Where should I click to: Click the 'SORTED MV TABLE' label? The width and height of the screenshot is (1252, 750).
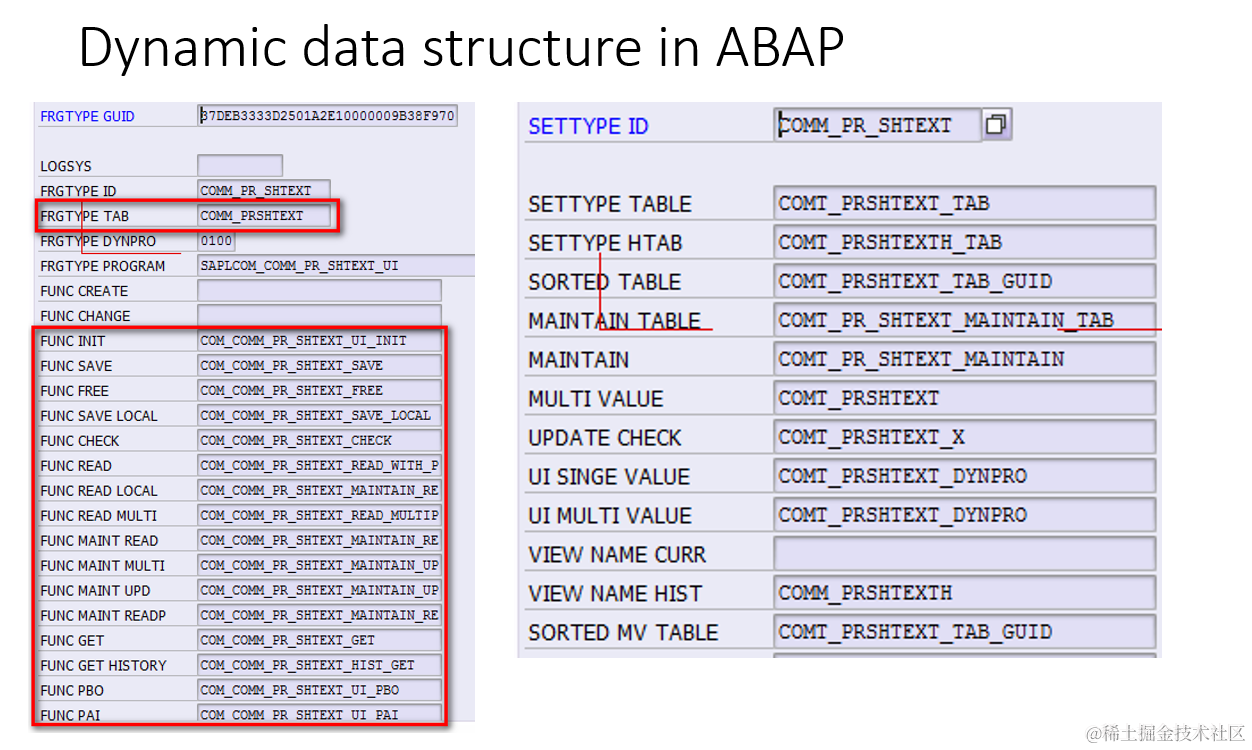point(623,633)
